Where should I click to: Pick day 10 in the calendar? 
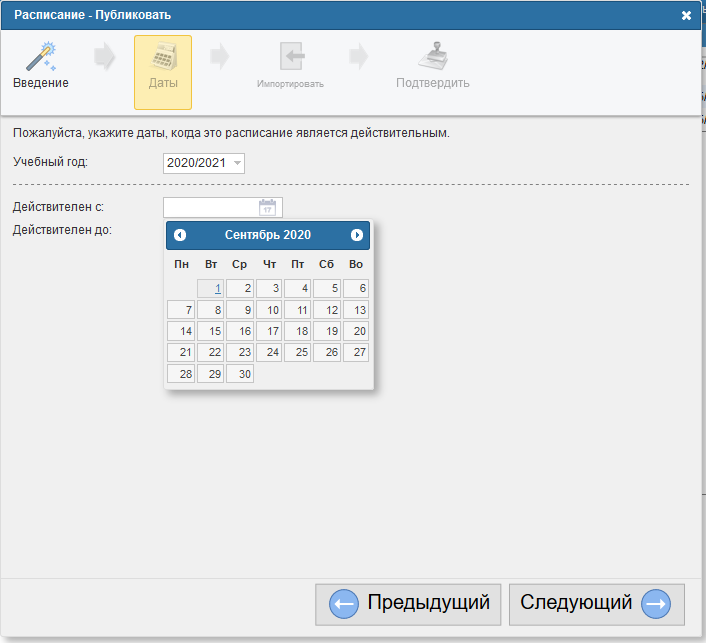click(269, 310)
